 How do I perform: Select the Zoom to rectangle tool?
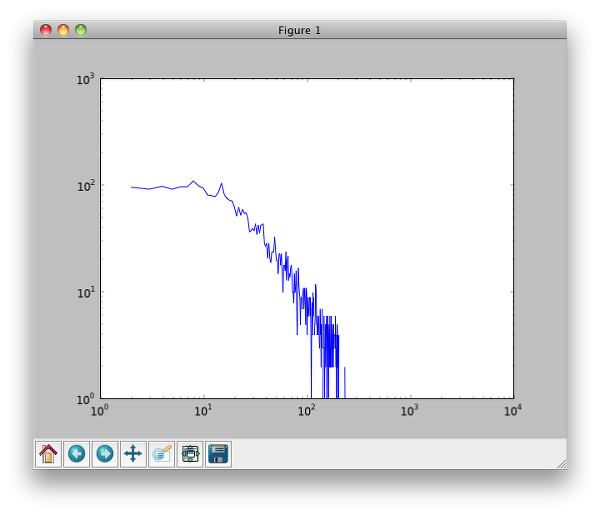pyautogui.click(x=161, y=454)
